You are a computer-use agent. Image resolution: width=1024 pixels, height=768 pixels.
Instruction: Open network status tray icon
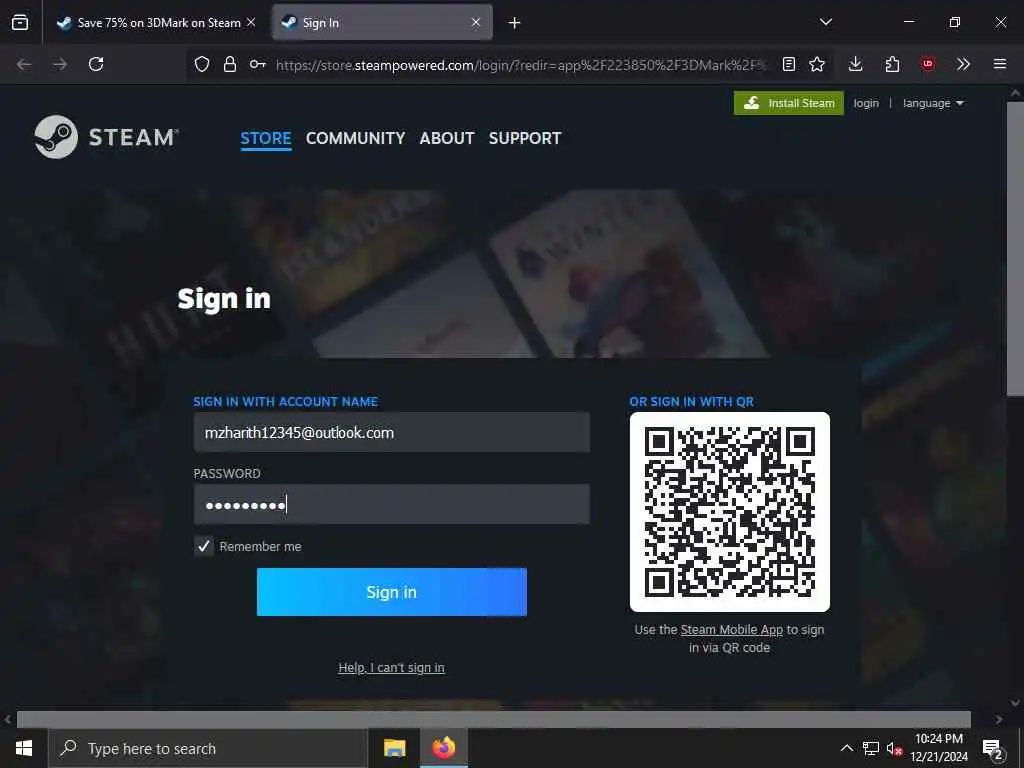(871, 748)
